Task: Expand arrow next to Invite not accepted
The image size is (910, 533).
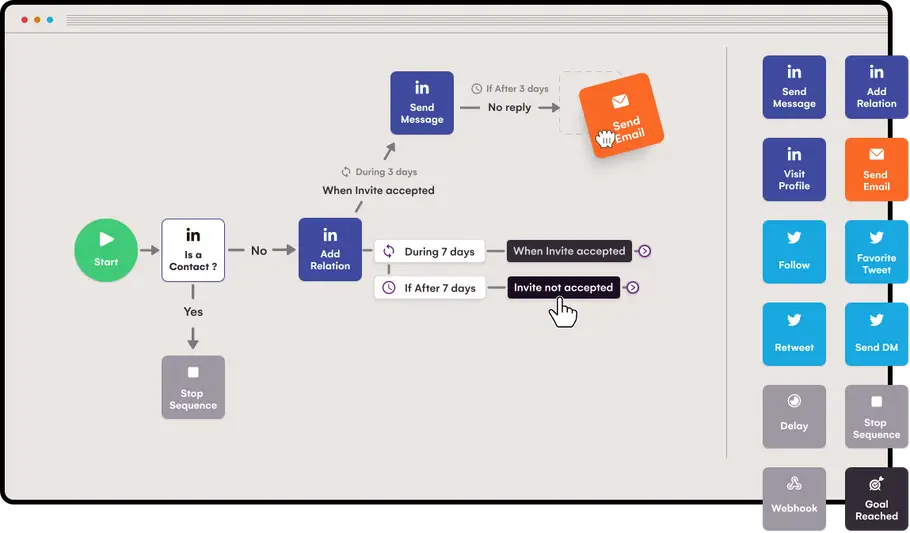Action: coord(633,287)
